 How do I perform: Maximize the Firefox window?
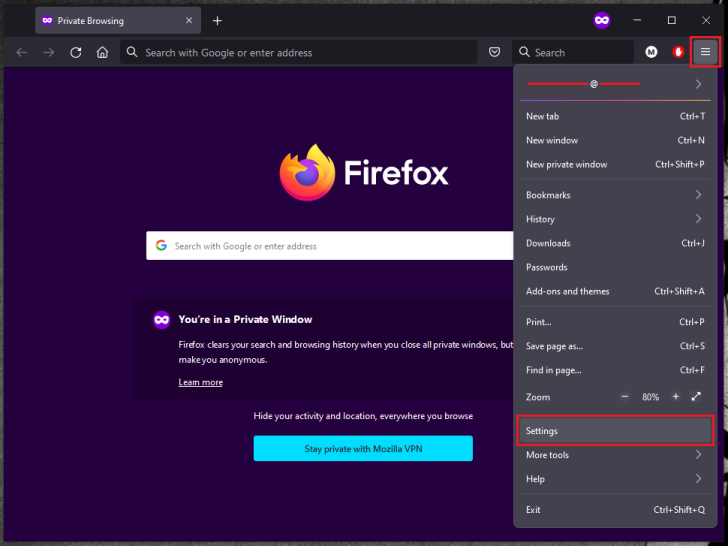click(671, 20)
